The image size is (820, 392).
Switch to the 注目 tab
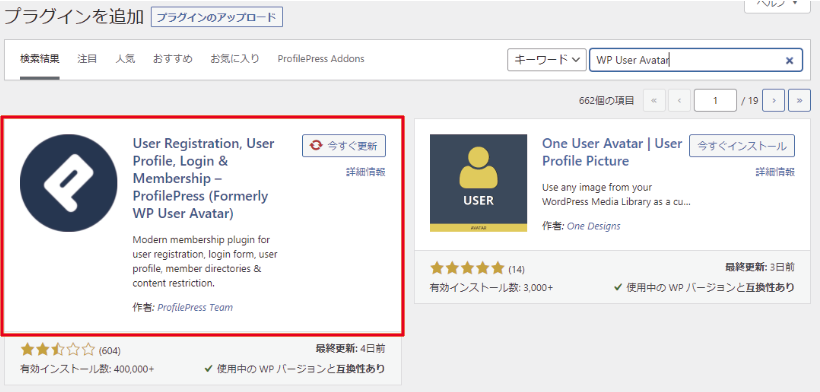(x=87, y=59)
